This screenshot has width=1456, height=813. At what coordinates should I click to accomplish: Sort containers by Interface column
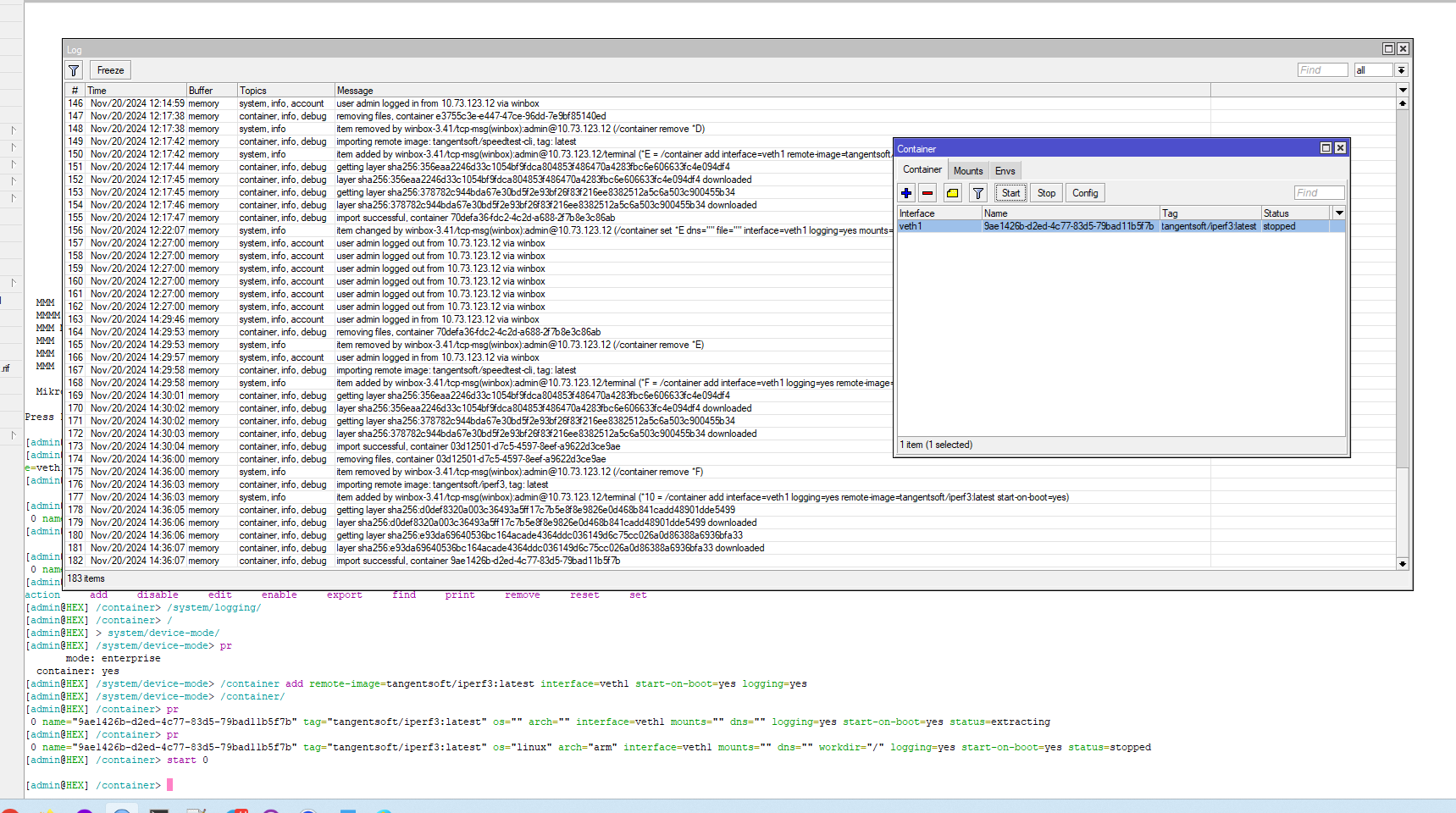click(x=939, y=213)
